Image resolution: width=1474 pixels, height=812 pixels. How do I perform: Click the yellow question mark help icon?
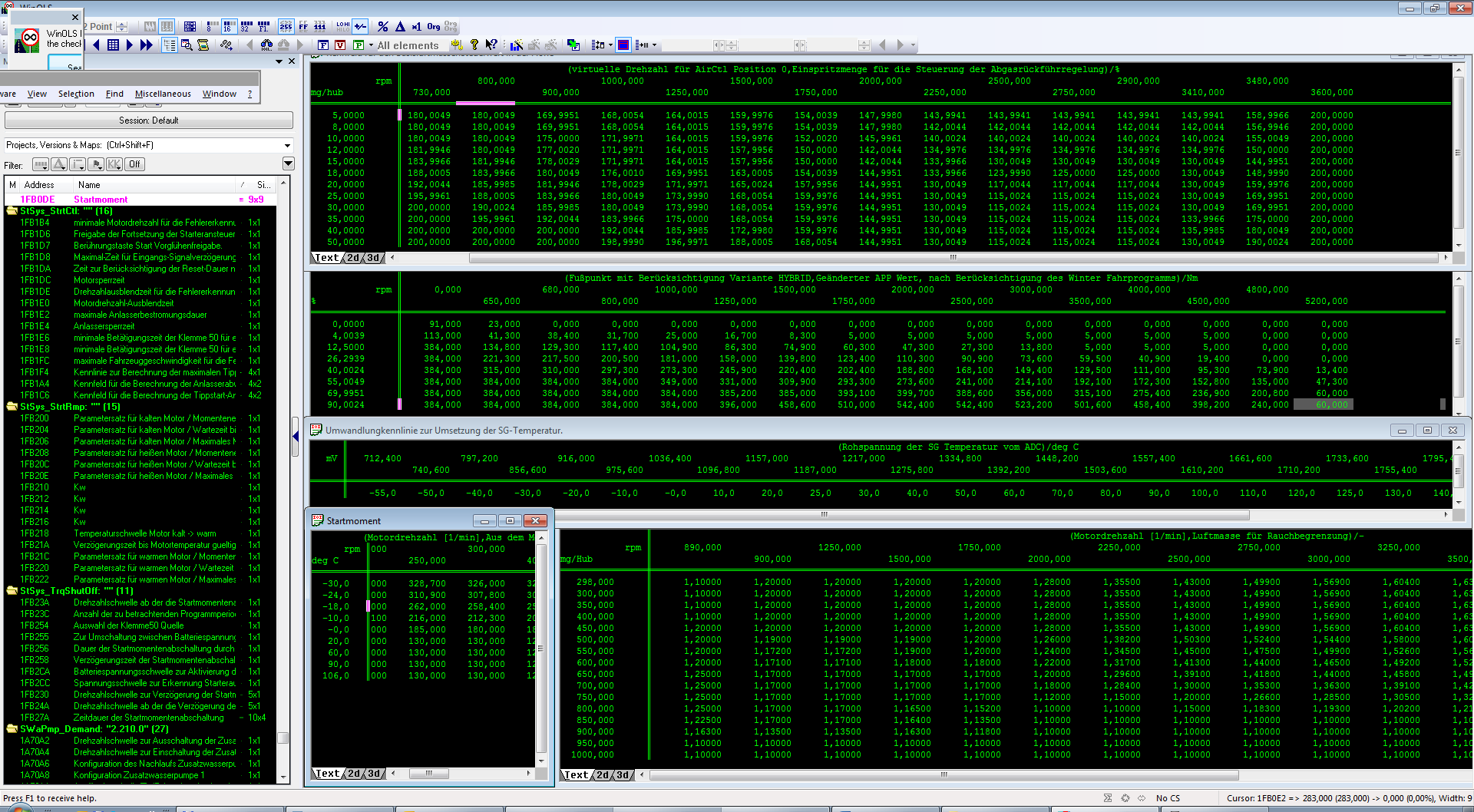[474, 45]
